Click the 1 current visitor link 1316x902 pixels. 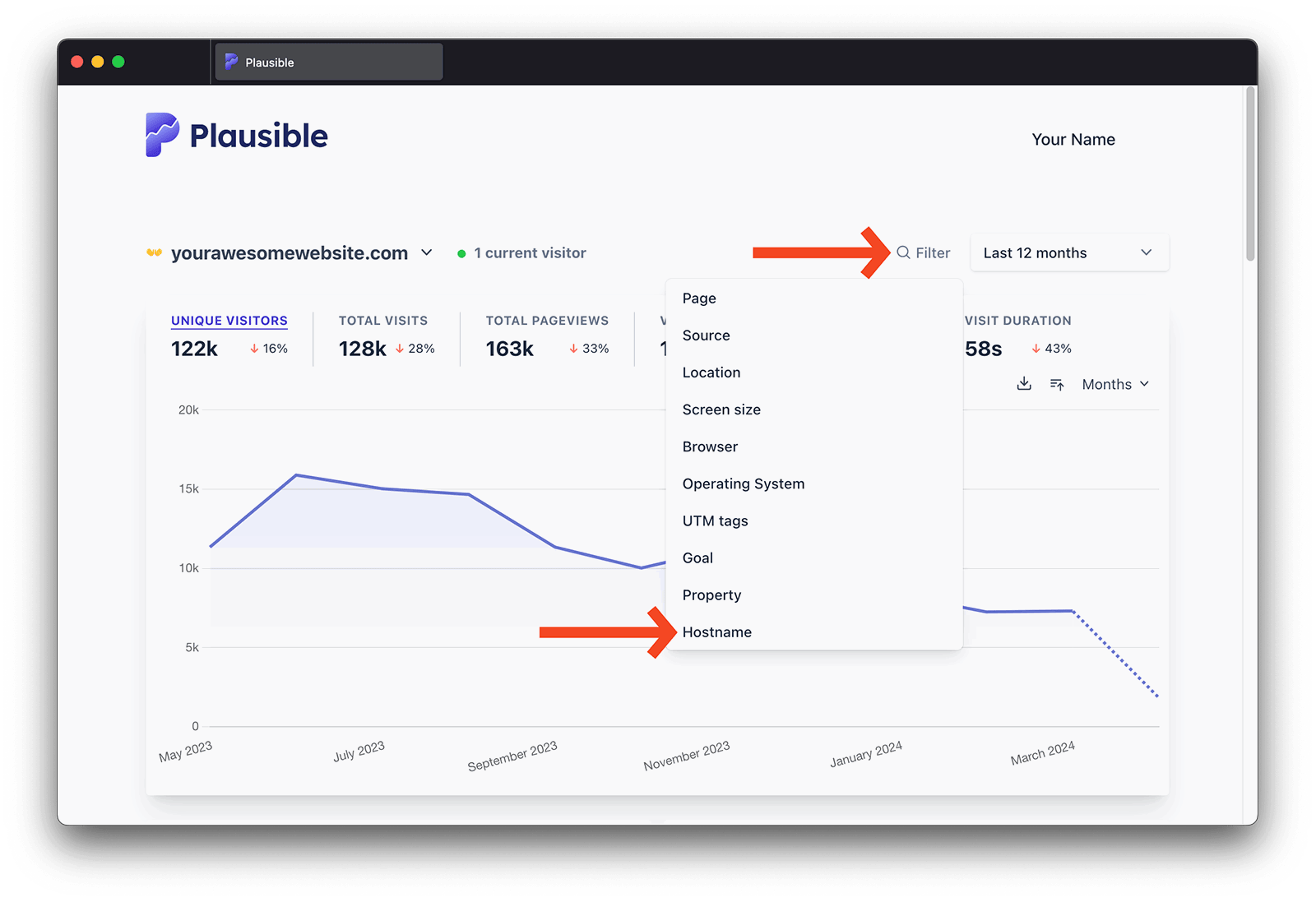point(530,253)
